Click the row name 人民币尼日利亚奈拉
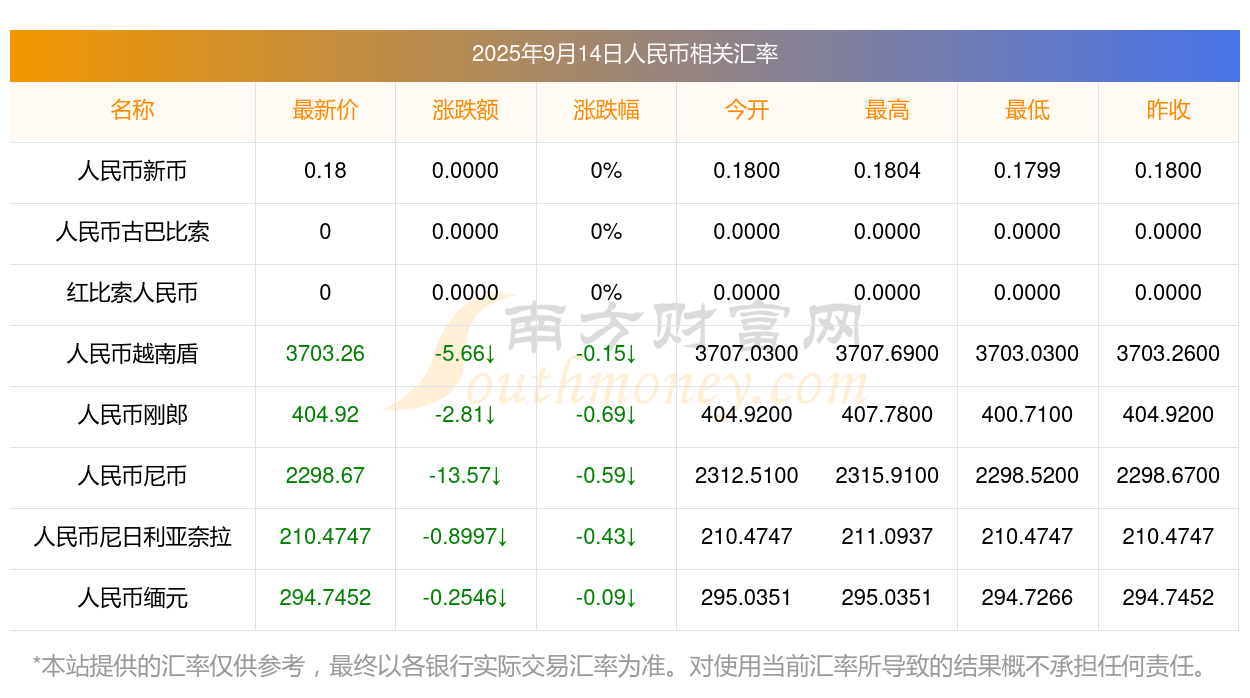This screenshot has width=1250, height=698. [x=132, y=537]
